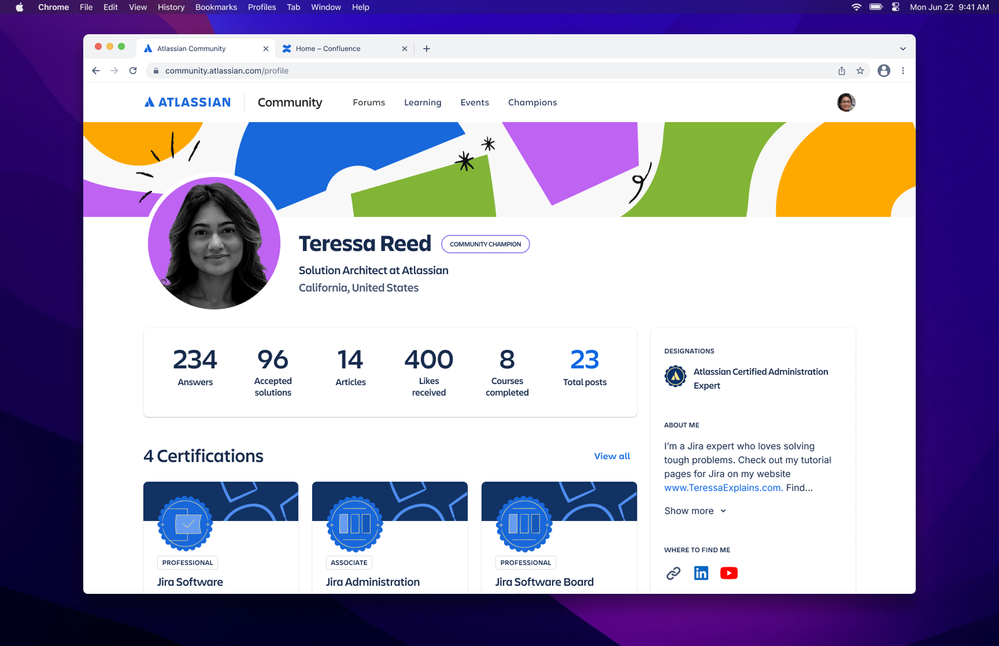Open the Edit menu

[x=110, y=7]
